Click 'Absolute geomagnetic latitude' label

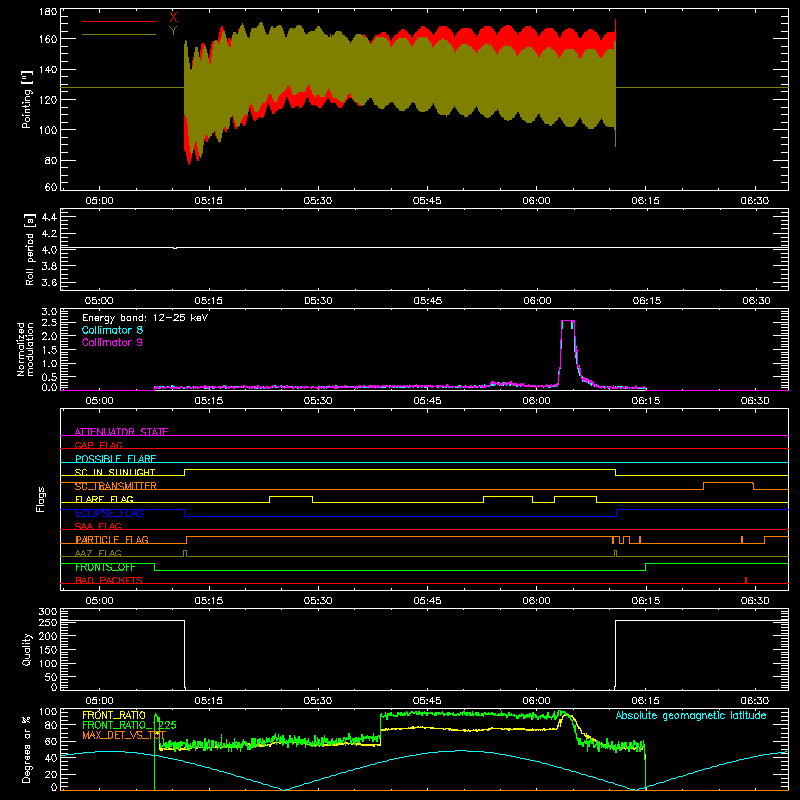691,715
